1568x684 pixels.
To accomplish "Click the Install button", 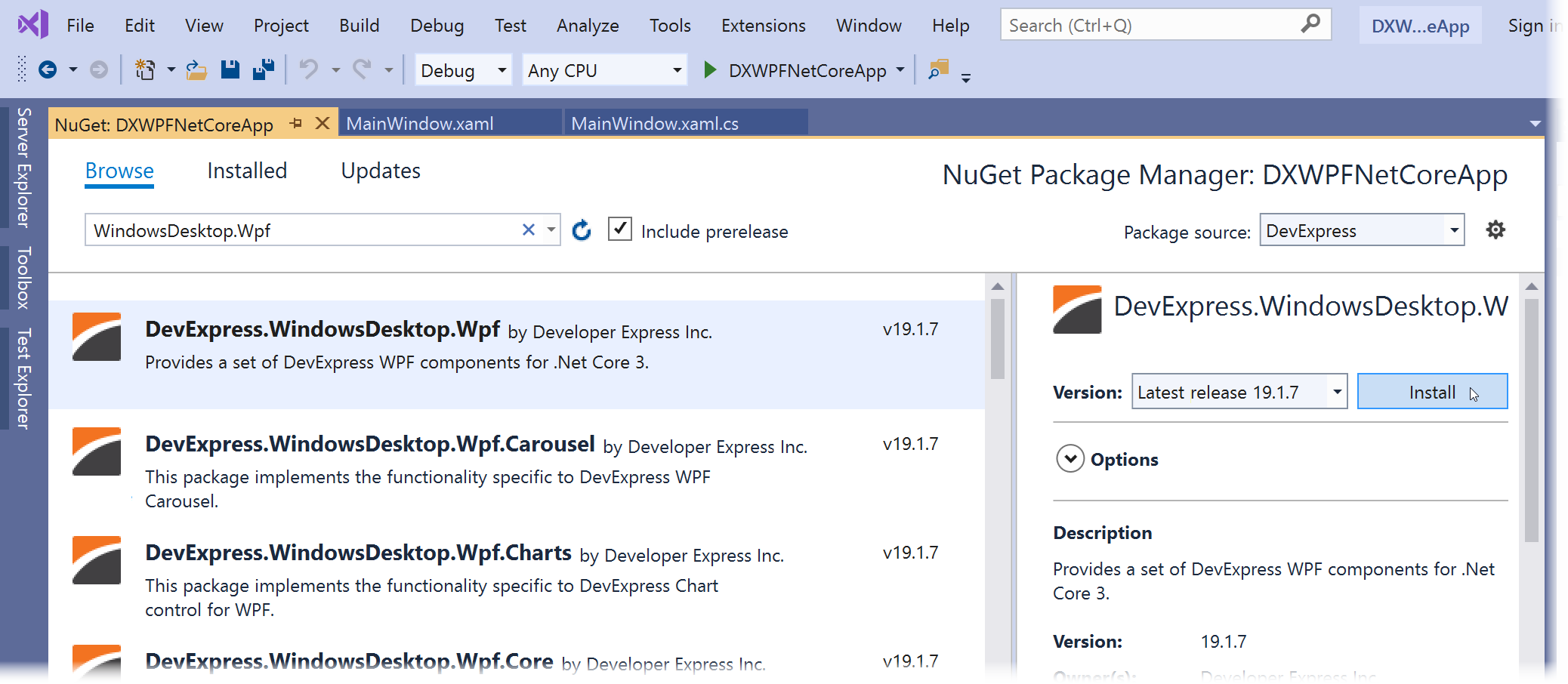I will click(1432, 392).
